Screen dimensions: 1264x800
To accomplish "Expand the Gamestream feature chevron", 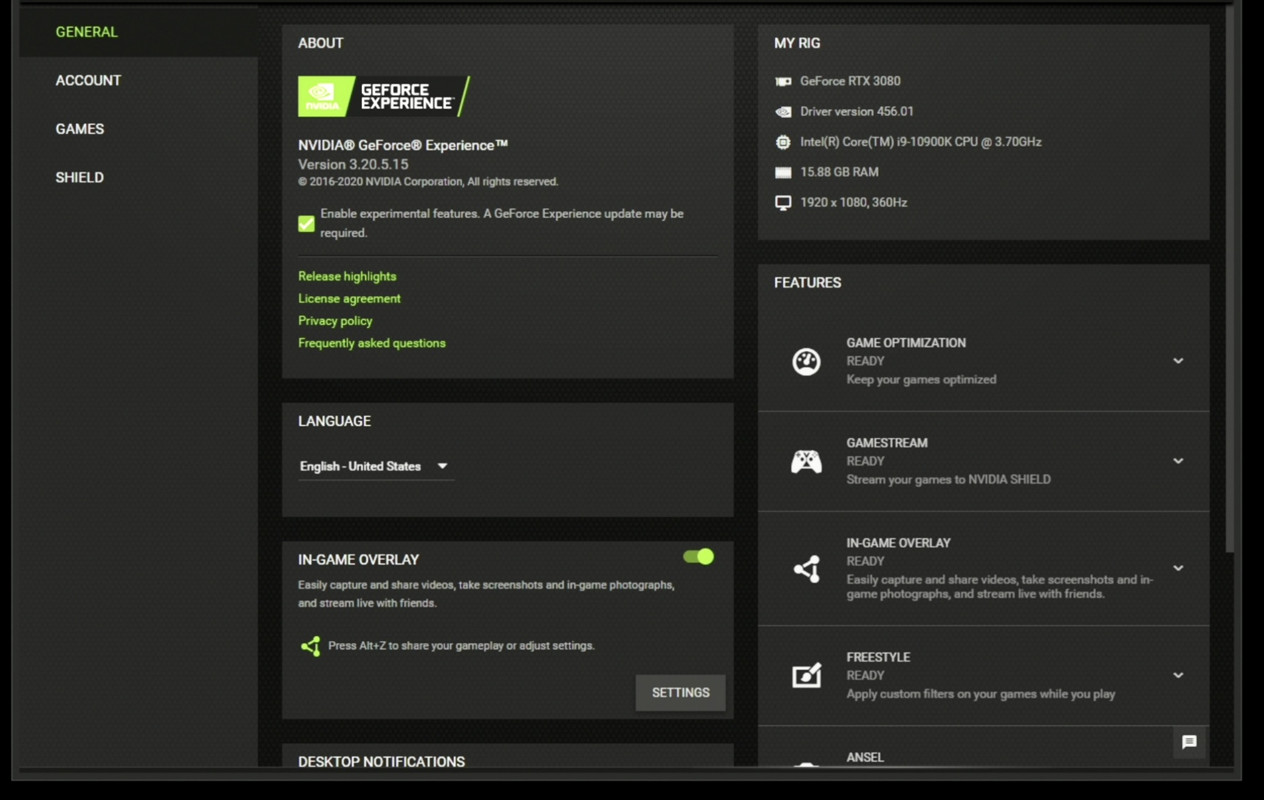I will click(x=1178, y=461).
